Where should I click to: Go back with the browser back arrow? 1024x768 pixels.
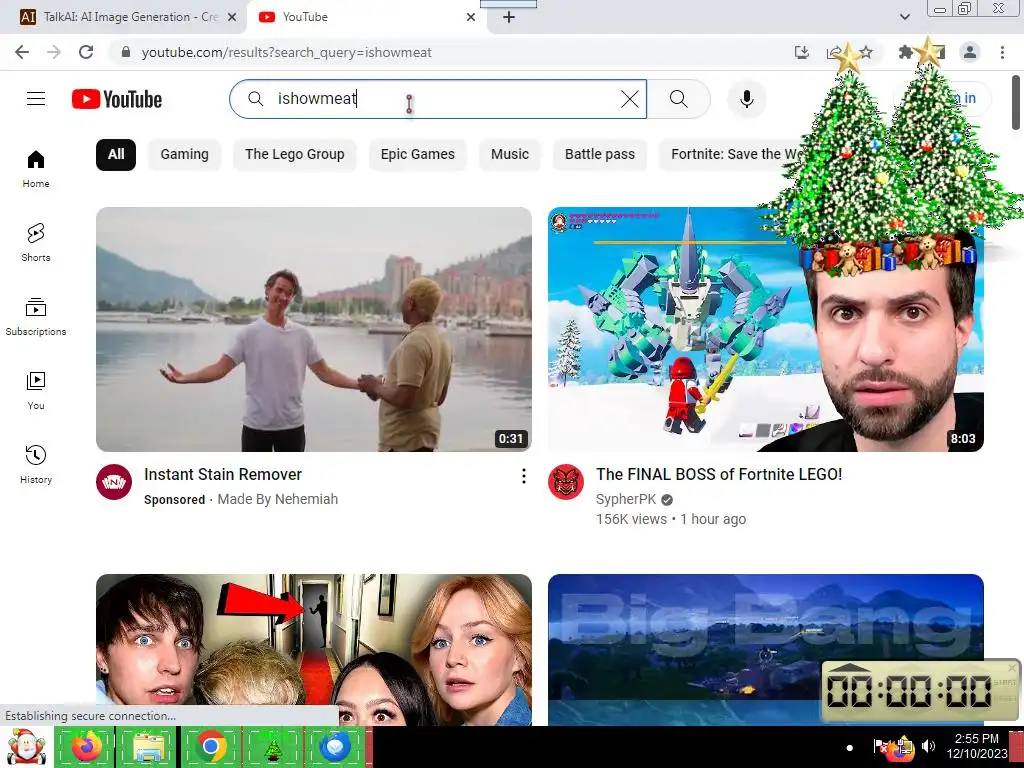click(x=22, y=52)
